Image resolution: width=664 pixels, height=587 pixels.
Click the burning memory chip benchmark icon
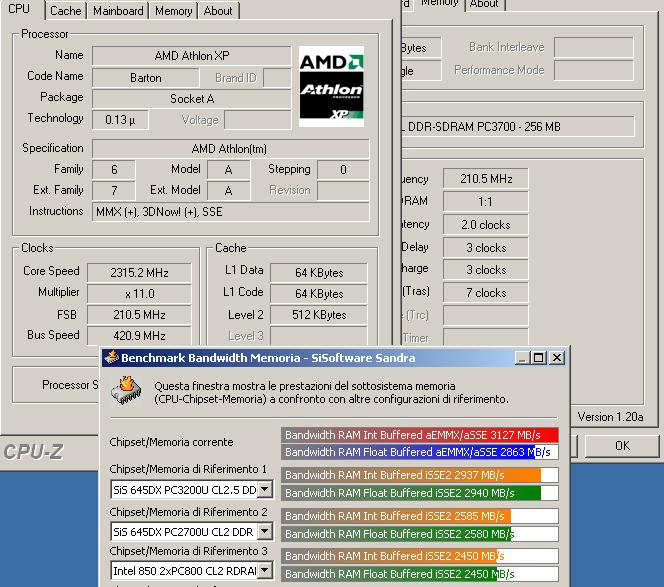click(x=126, y=390)
